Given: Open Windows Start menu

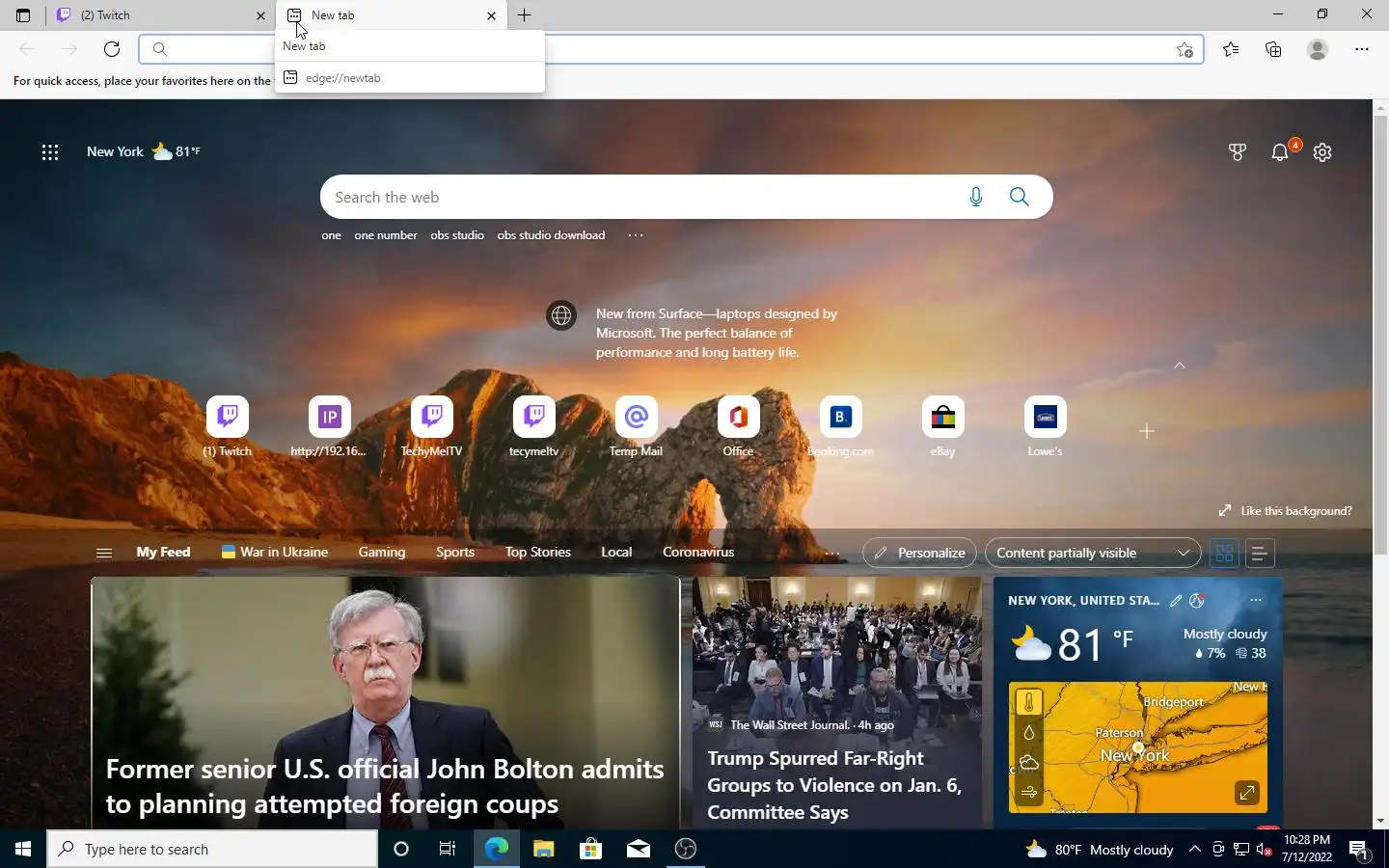Looking at the screenshot, I should 23,849.
